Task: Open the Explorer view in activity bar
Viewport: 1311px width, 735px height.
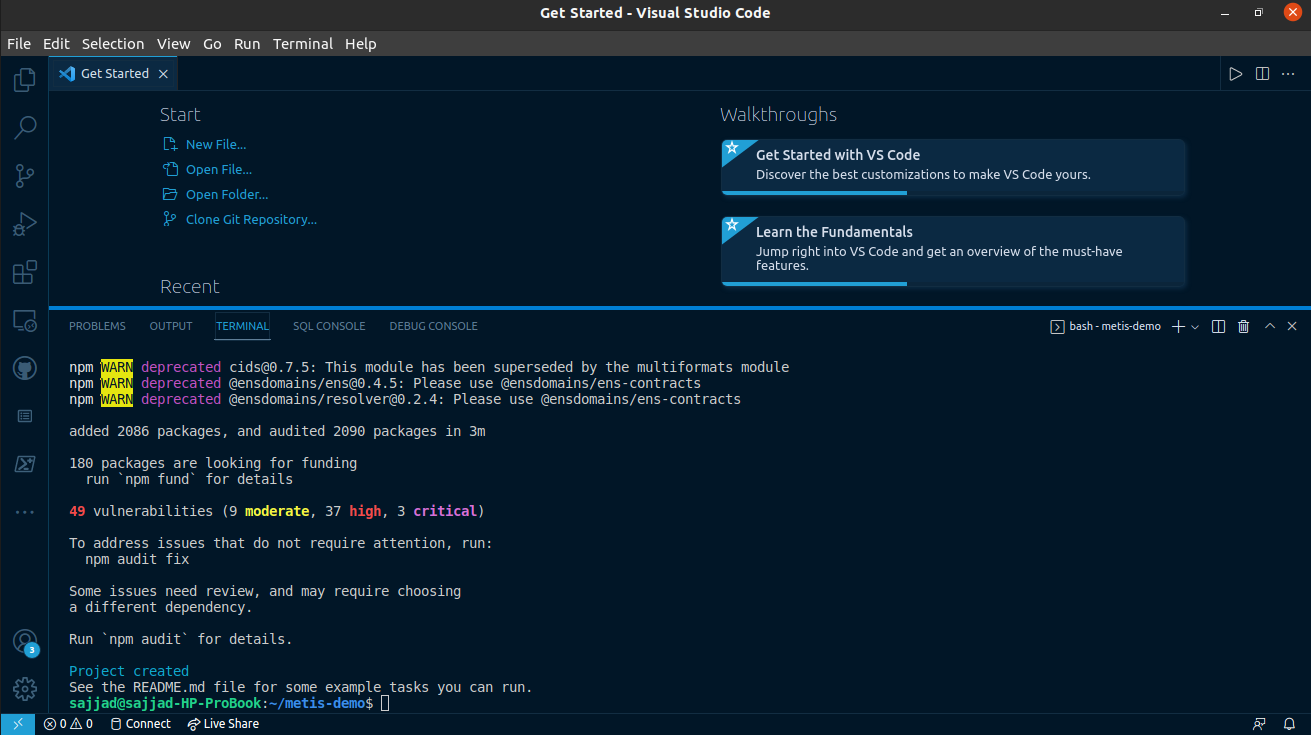Action: coord(25,80)
